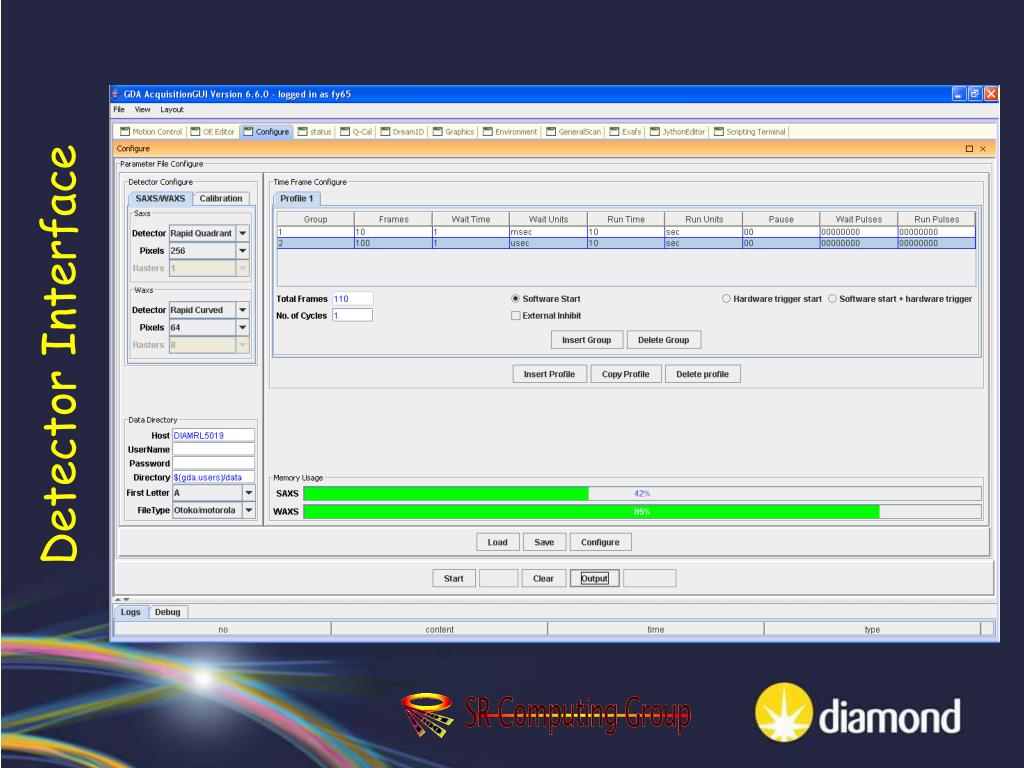Image resolution: width=1024 pixels, height=768 pixels.
Task: Click the GDA application icon in title bar
Action: click(116, 94)
